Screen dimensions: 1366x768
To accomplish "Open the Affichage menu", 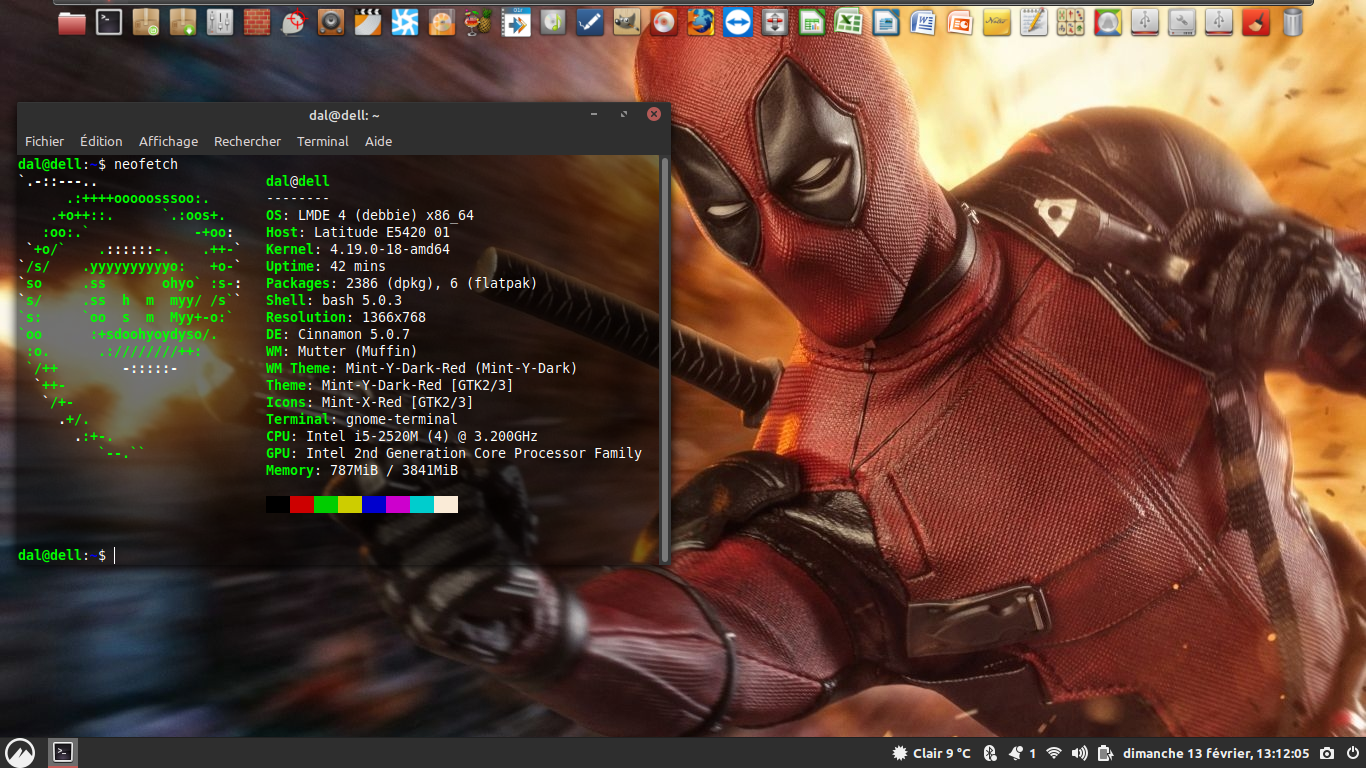I will [168, 141].
